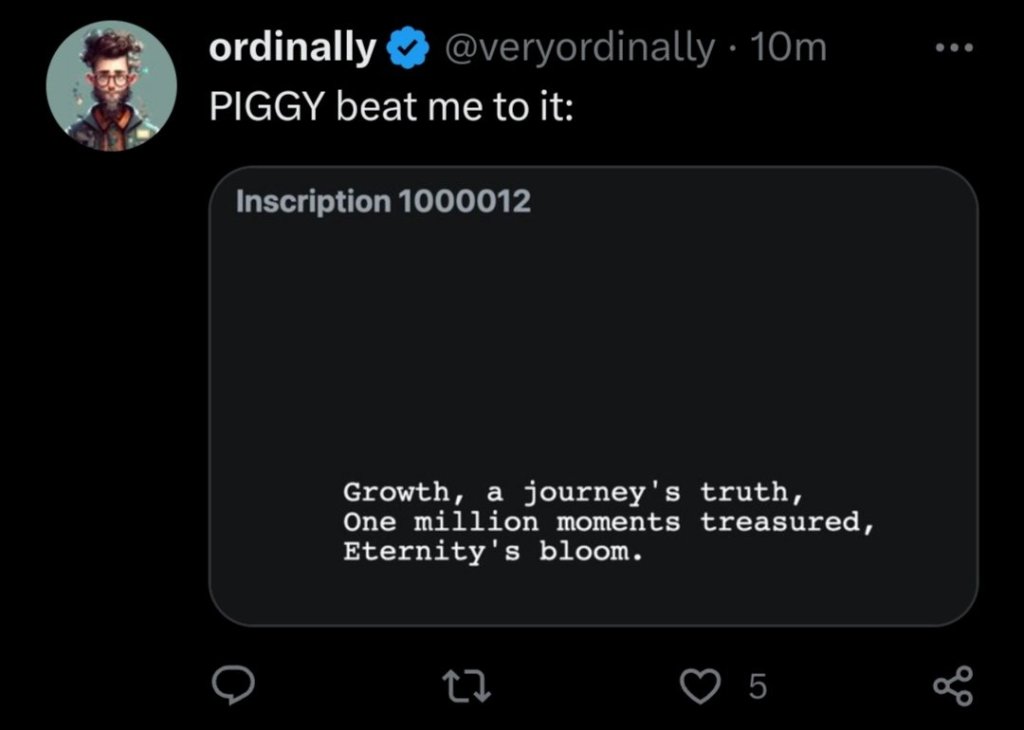Click the share icon below the tweet

click(x=951, y=687)
